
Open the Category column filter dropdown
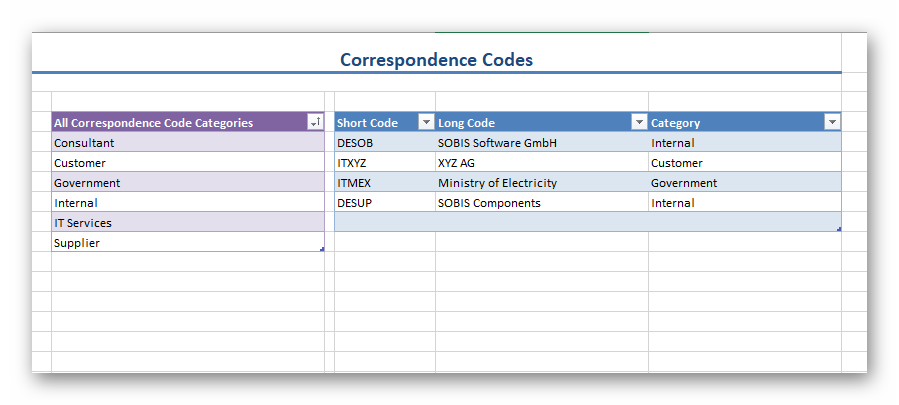(x=831, y=122)
